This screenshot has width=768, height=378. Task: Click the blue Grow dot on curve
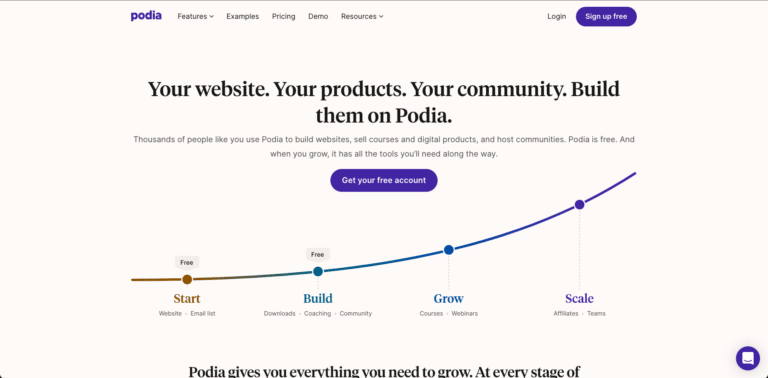pos(449,250)
